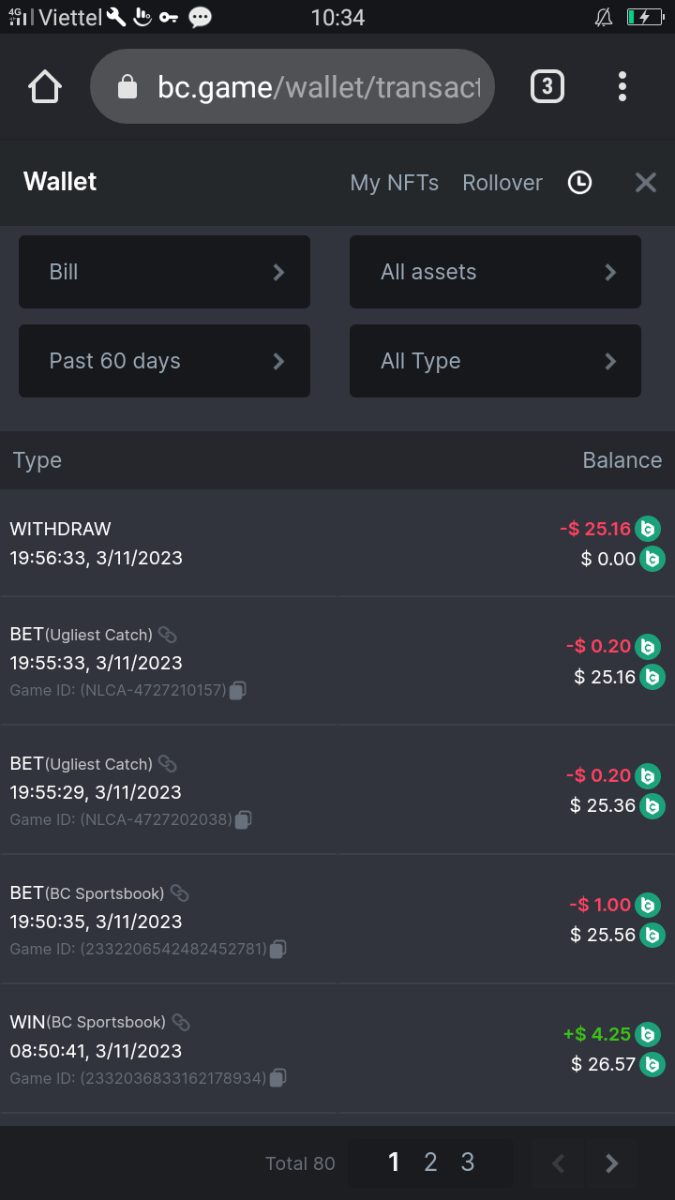Open the browser three-dot menu
Image resolution: width=675 pixels, height=1200 pixels.
tap(622, 87)
